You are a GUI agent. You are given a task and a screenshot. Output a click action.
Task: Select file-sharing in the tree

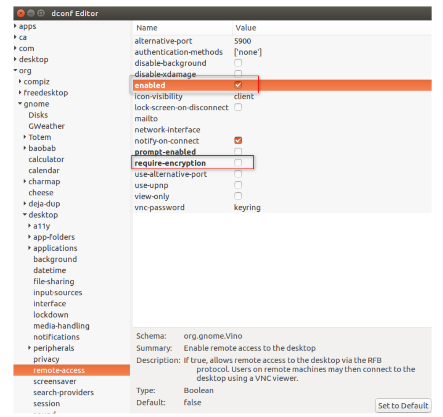54,281
